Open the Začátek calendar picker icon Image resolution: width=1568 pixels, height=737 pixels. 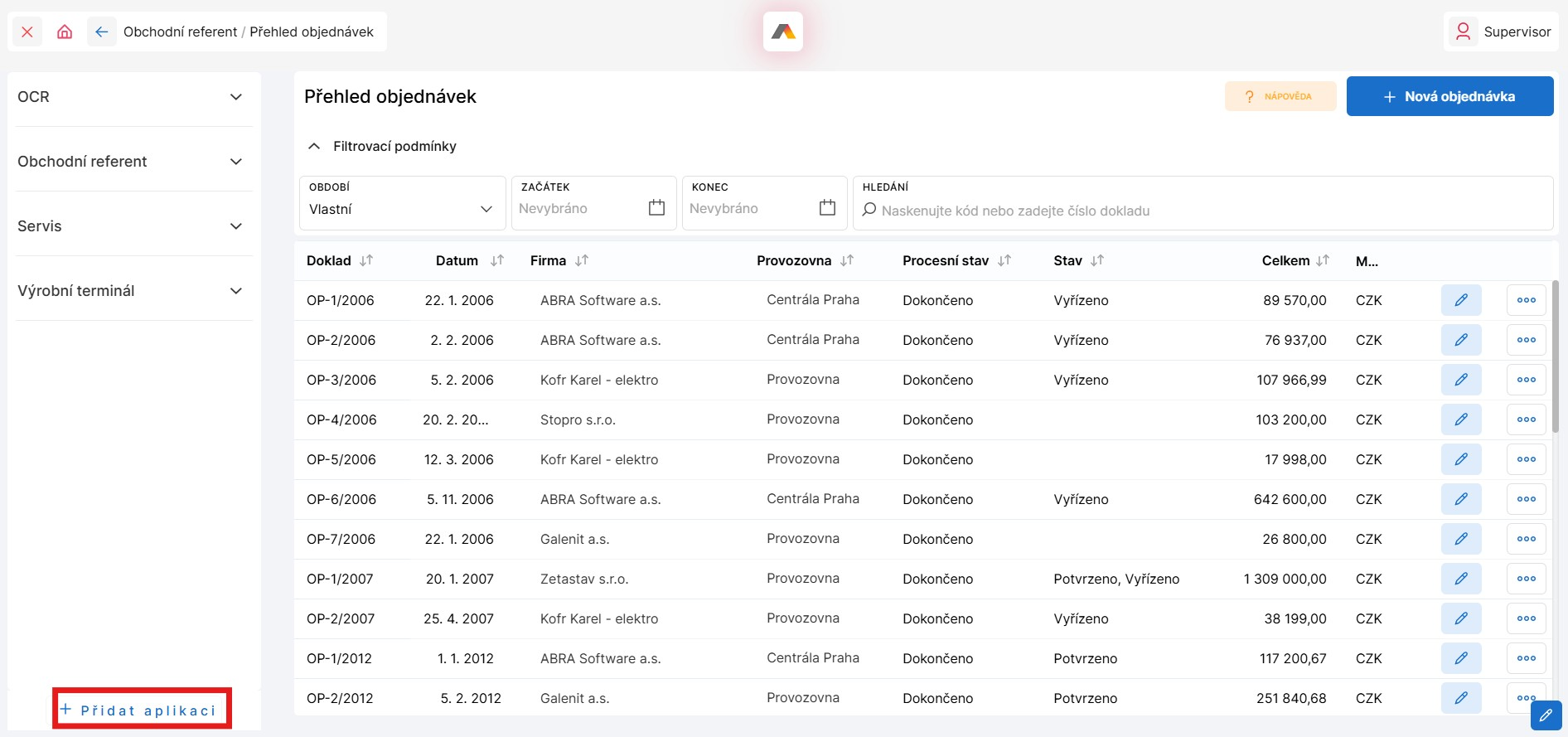(656, 207)
